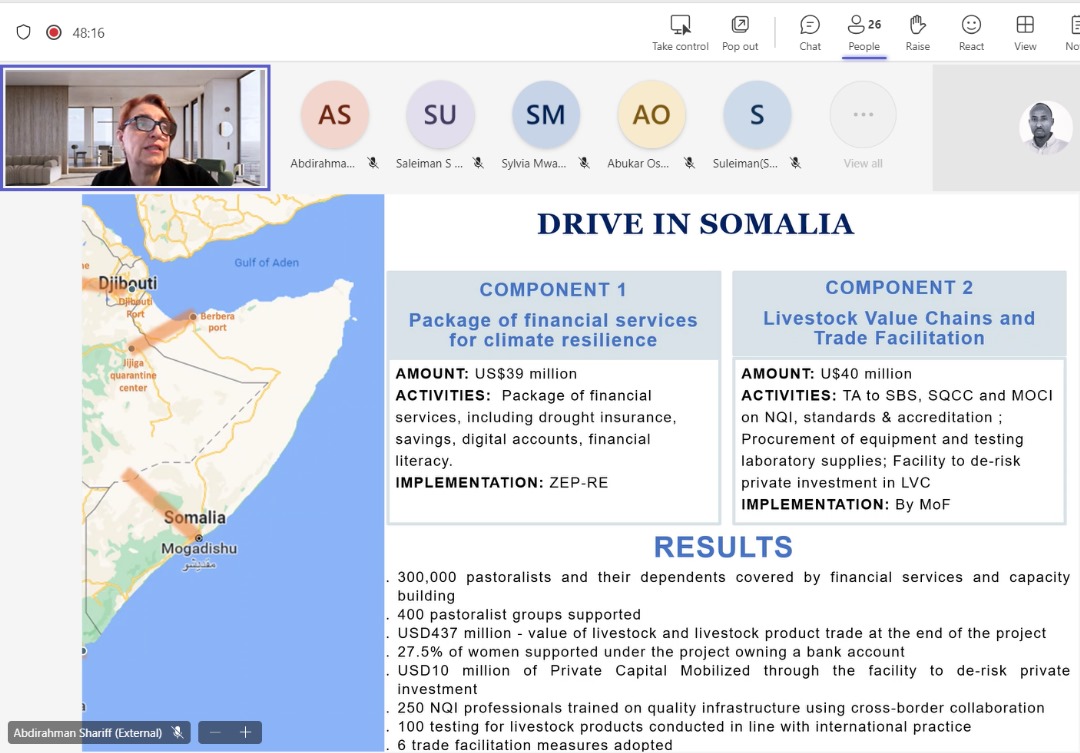
Task: Click the DRIVE IN SOMALIA slide title
Action: [696, 224]
